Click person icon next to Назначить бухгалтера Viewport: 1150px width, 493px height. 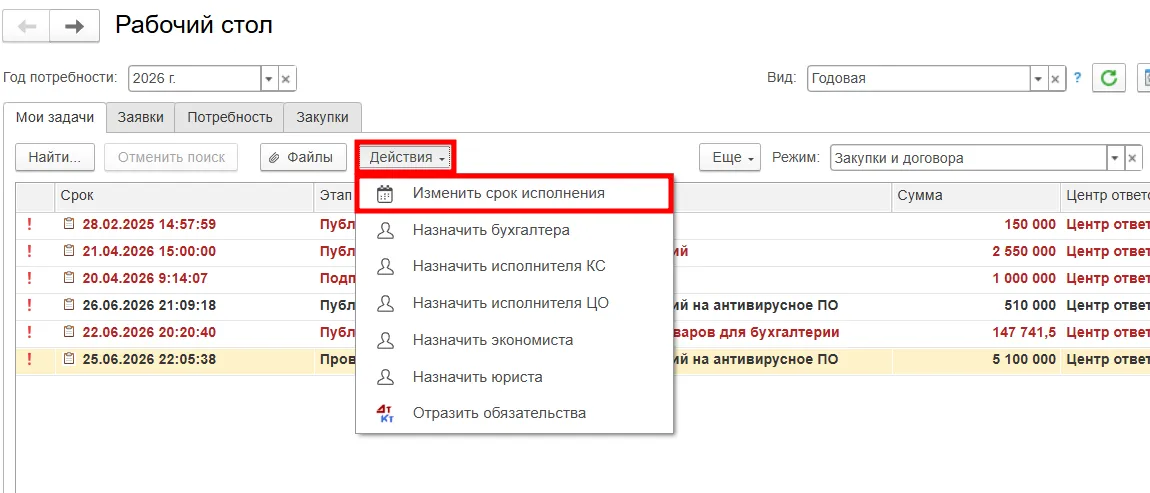(384, 230)
